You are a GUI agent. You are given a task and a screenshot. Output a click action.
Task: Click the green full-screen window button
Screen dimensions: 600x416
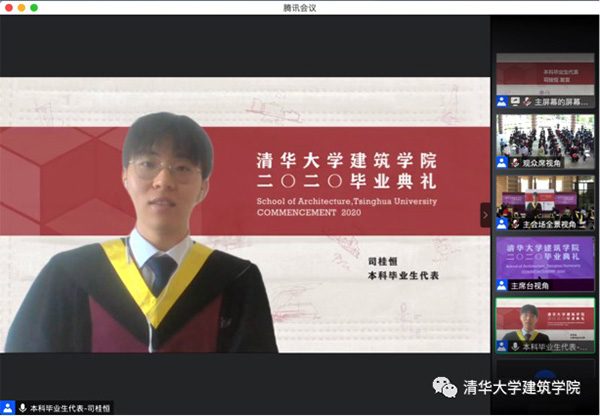pyautogui.click(x=34, y=8)
